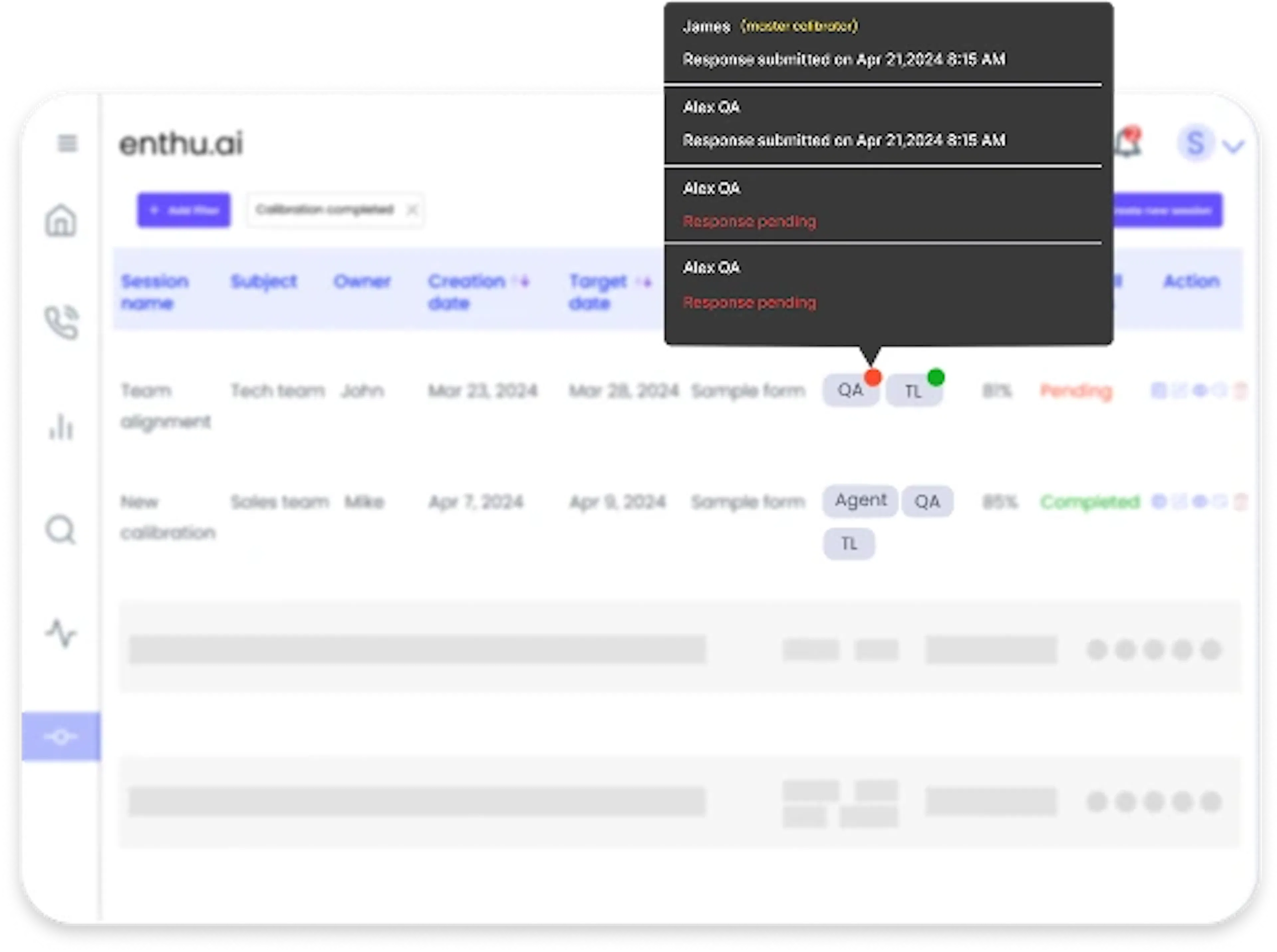Click the Apr 9, 2024 target date

coord(618,502)
